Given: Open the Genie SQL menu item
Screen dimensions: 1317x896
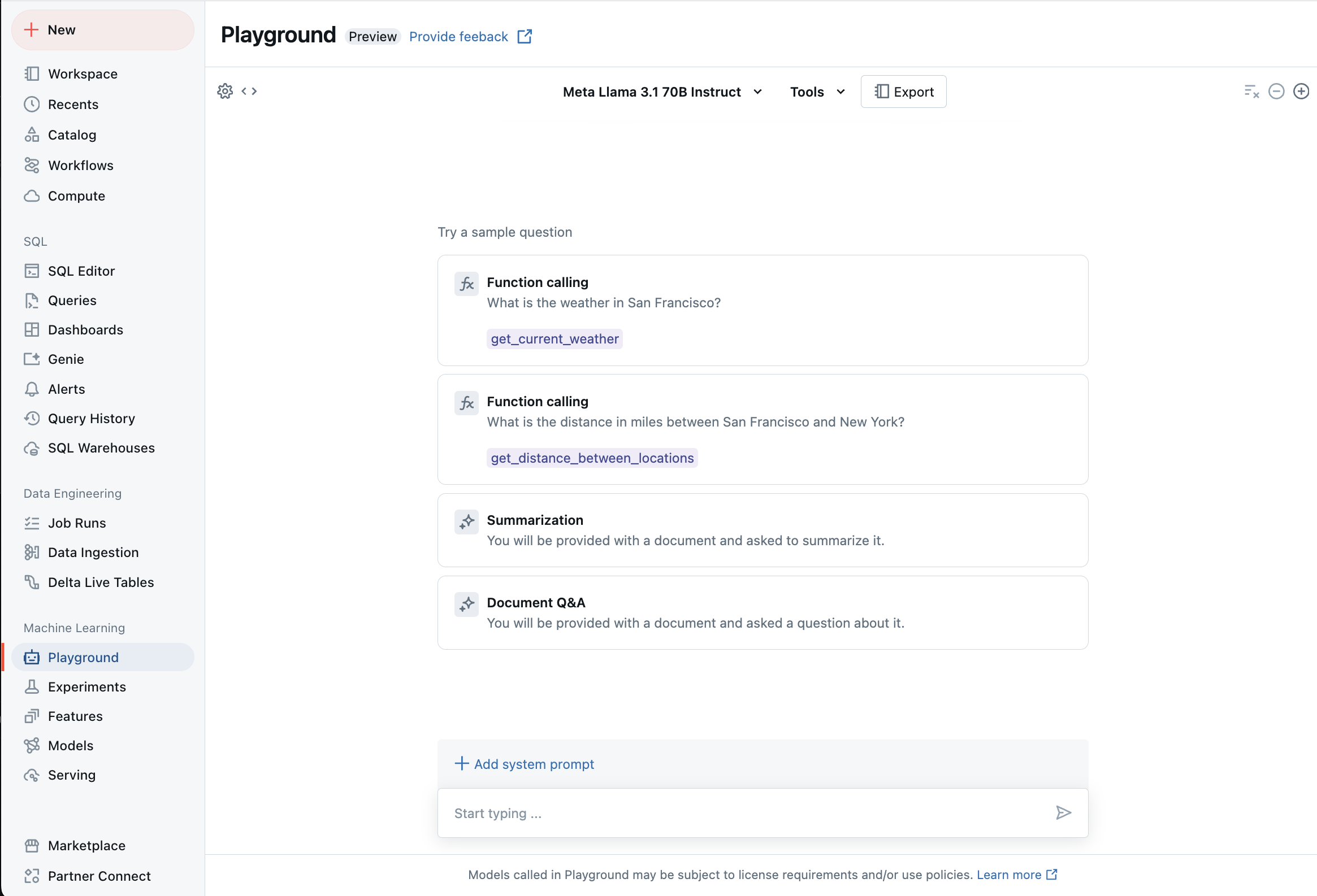Looking at the screenshot, I should click(66, 358).
